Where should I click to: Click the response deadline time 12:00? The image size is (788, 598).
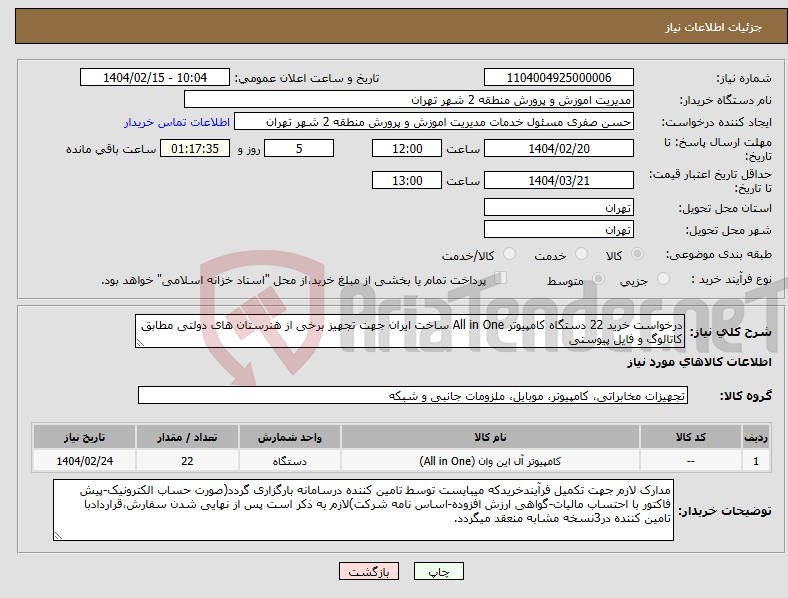click(x=407, y=148)
